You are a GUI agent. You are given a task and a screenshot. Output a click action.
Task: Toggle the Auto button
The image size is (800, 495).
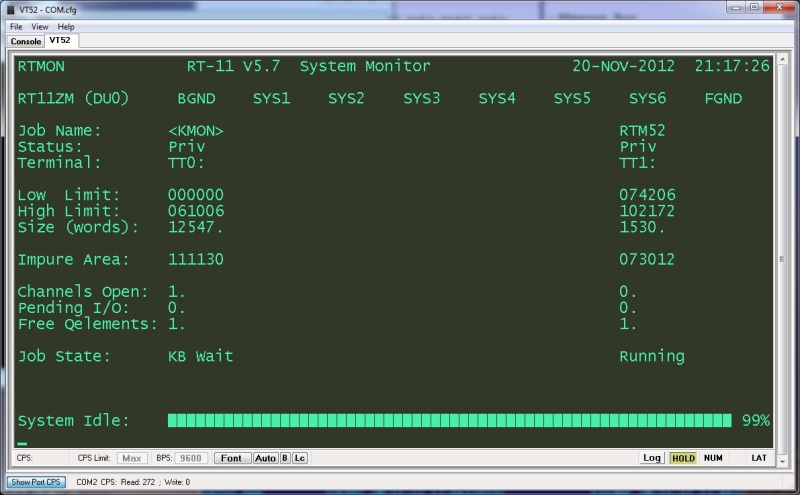click(265, 458)
